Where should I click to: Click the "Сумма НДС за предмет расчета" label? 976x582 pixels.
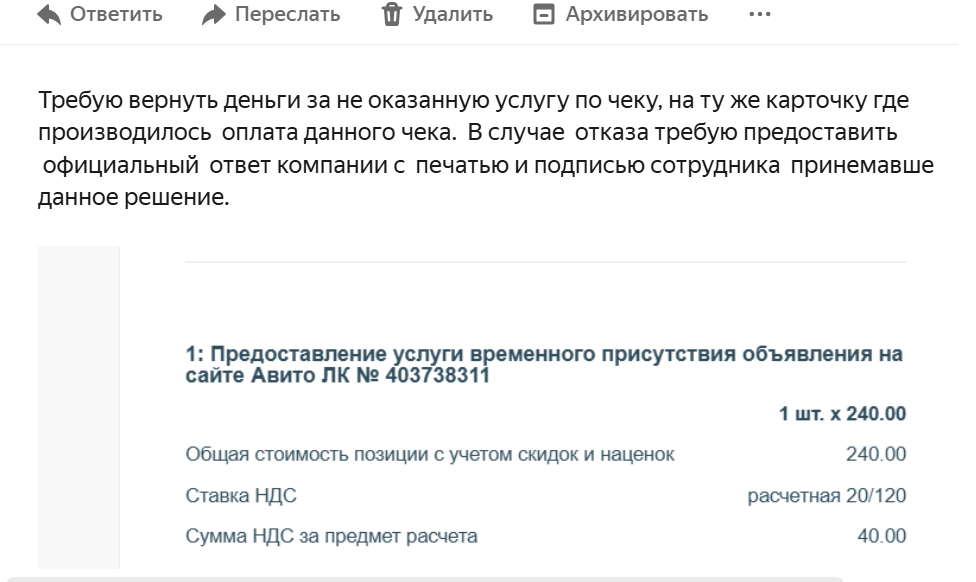click(x=331, y=537)
